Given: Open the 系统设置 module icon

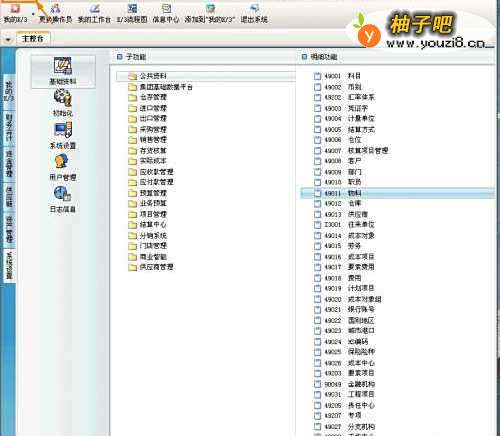Looking at the screenshot, I should (63, 135).
